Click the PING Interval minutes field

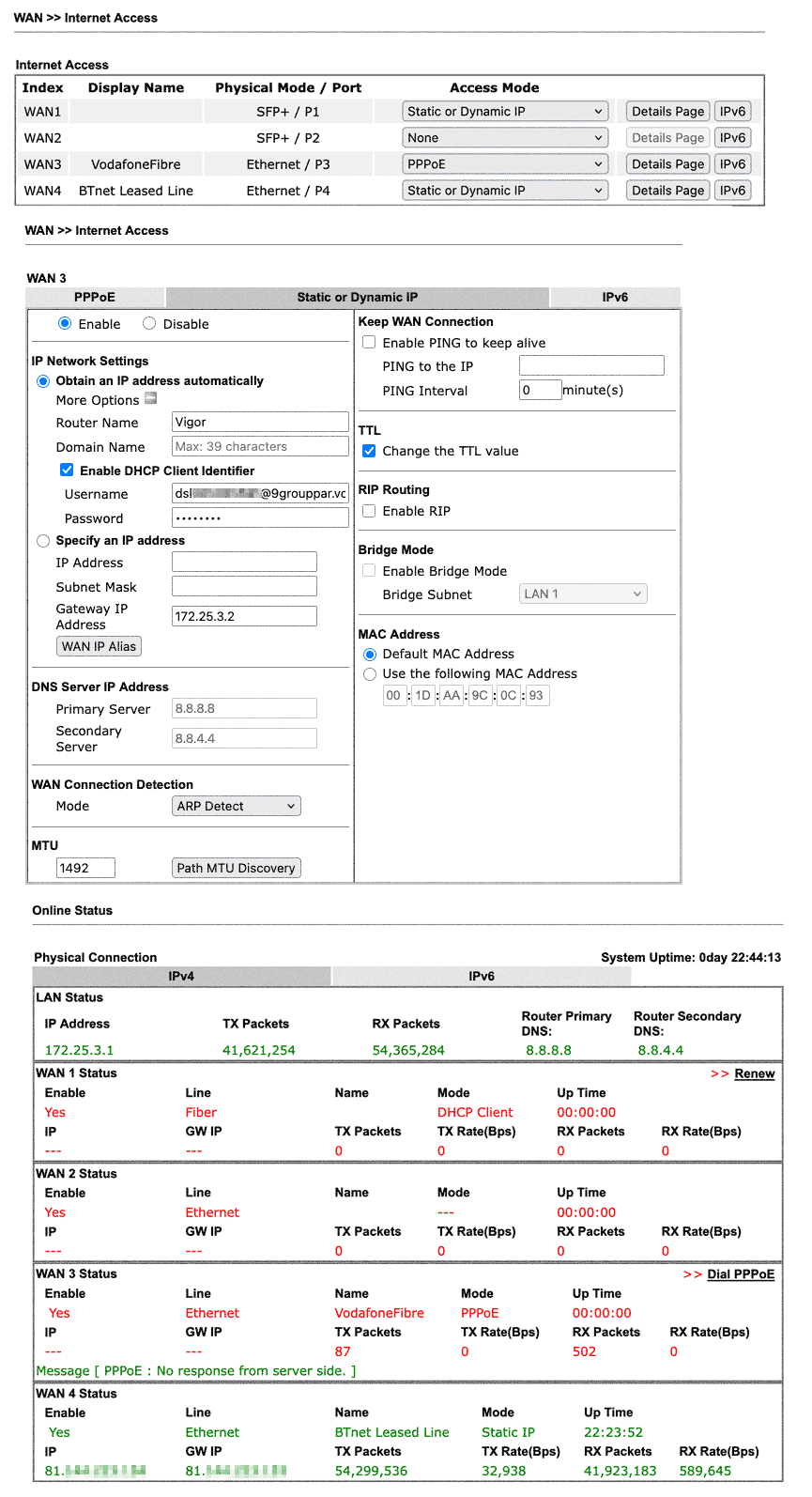(x=541, y=390)
